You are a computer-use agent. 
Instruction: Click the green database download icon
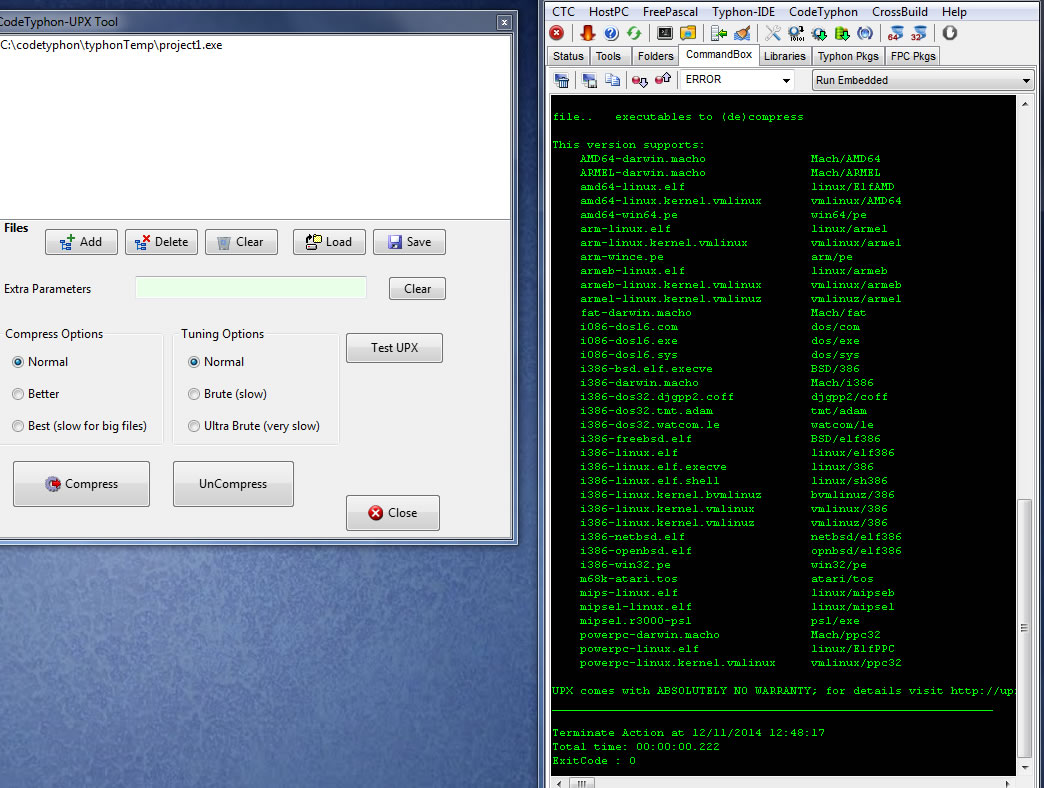842,33
